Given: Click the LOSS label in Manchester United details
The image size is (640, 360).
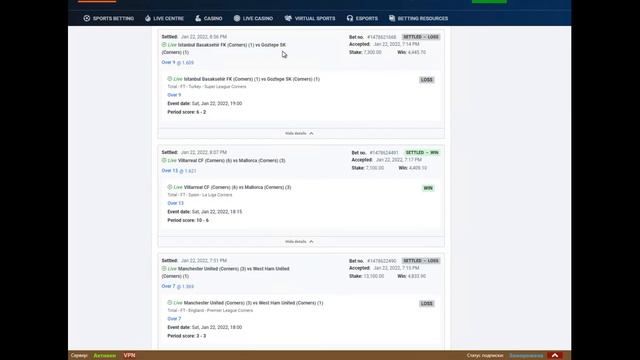Looking at the screenshot, I should pyautogui.click(x=427, y=303).
